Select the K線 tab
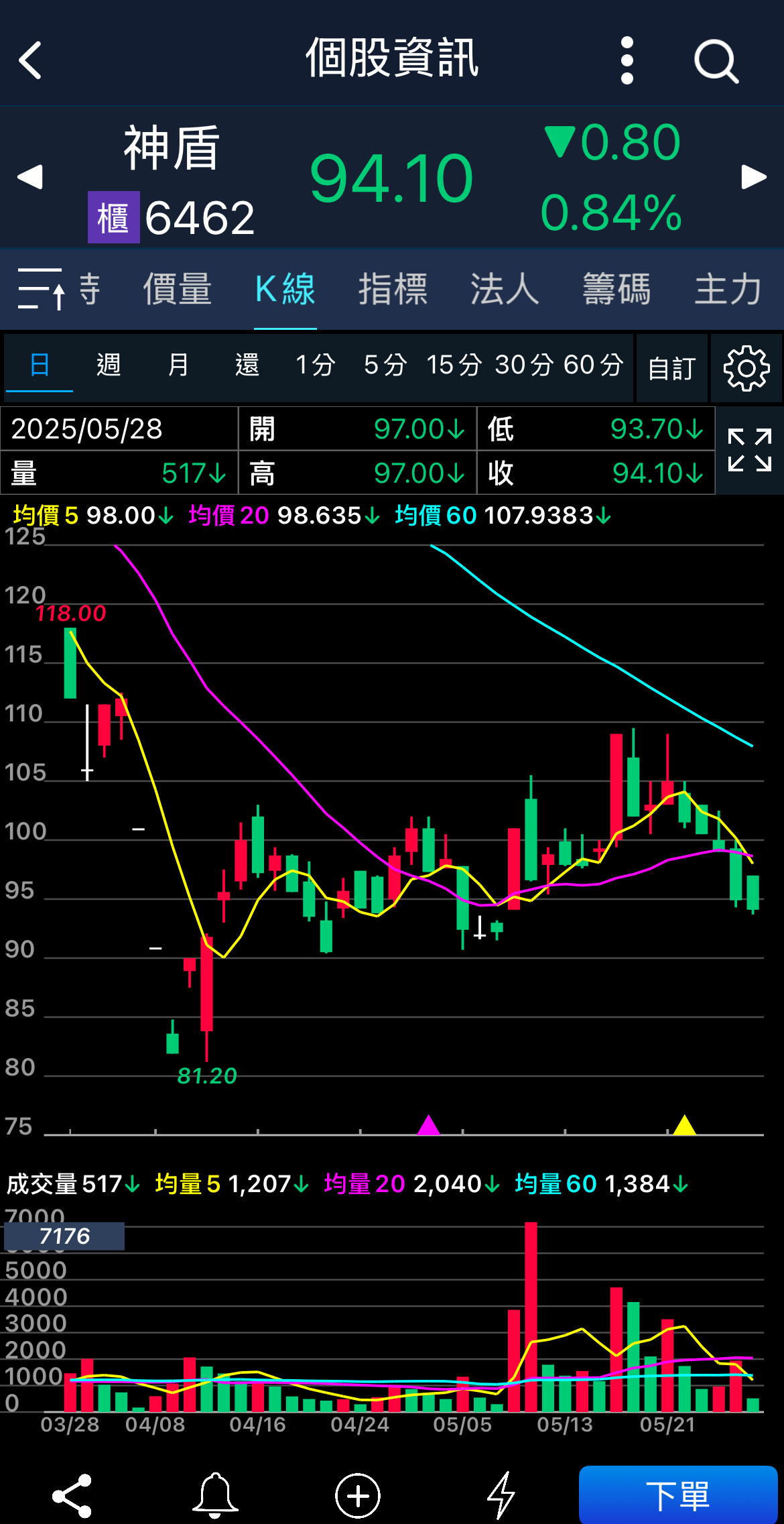784x1524 pixels. click(285, 289)
